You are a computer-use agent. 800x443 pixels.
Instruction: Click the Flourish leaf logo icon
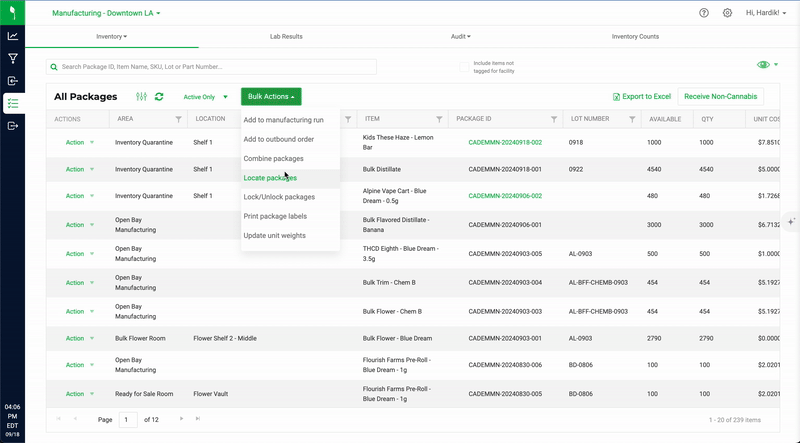pyautogui.click(x=12, y=12)
